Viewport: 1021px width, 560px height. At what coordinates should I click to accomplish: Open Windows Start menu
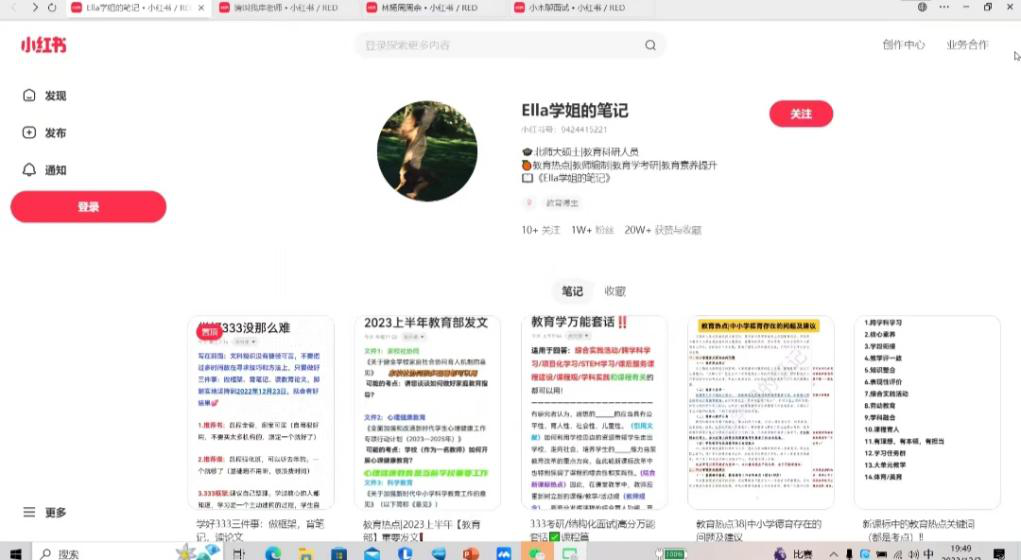point(15,553)
